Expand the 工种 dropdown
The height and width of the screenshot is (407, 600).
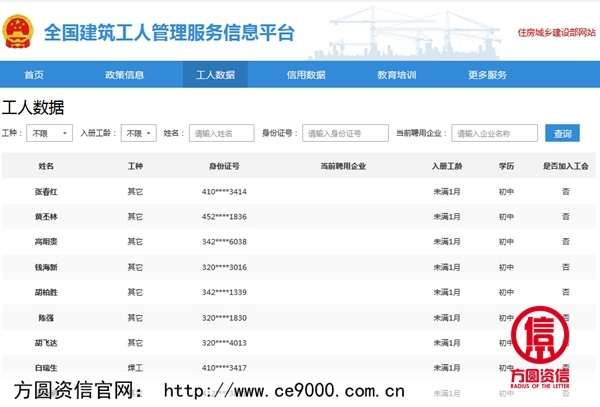pyautogui.click(x=49, y=133)
